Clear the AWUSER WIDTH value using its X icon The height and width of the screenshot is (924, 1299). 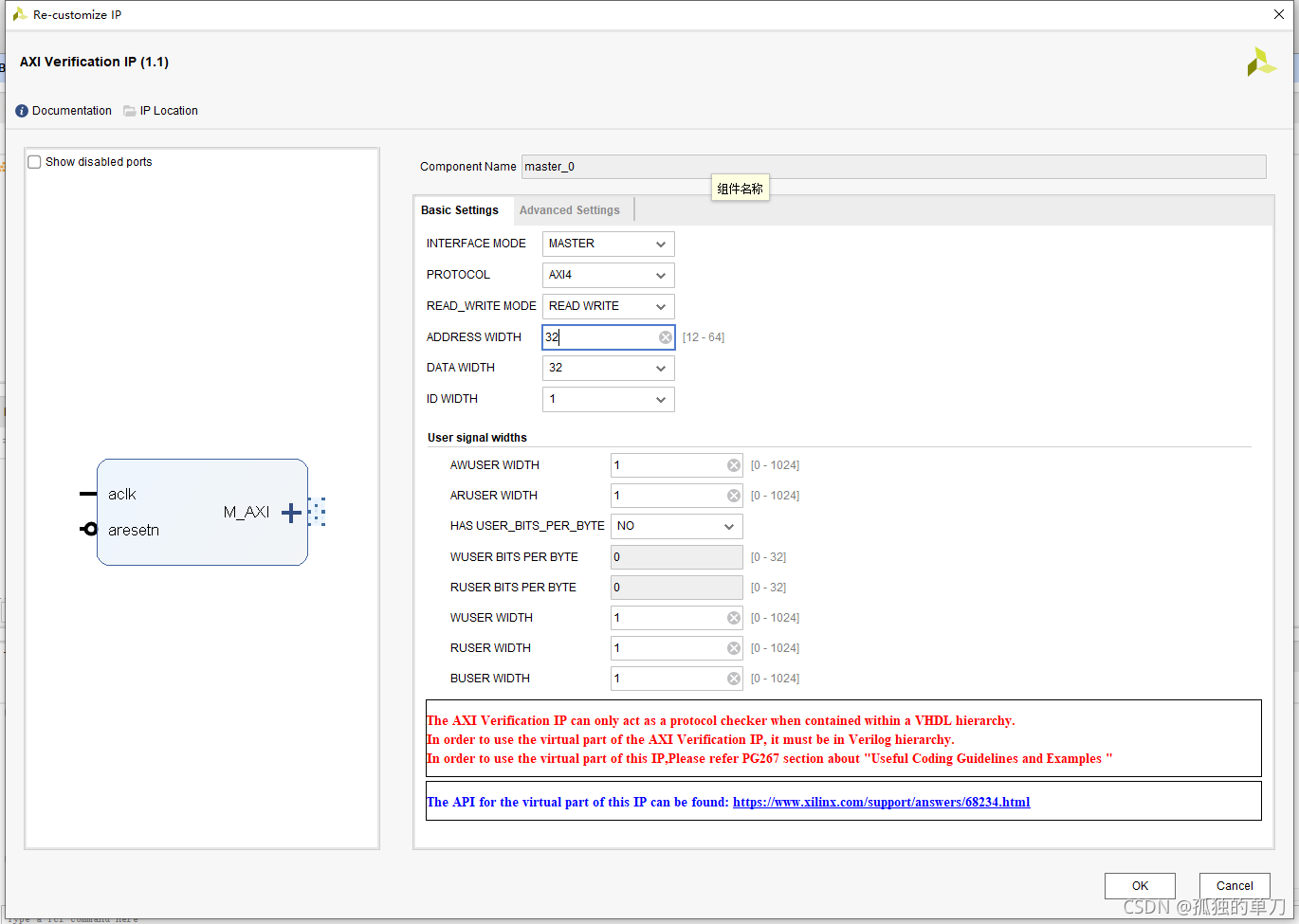click(734, 465)
